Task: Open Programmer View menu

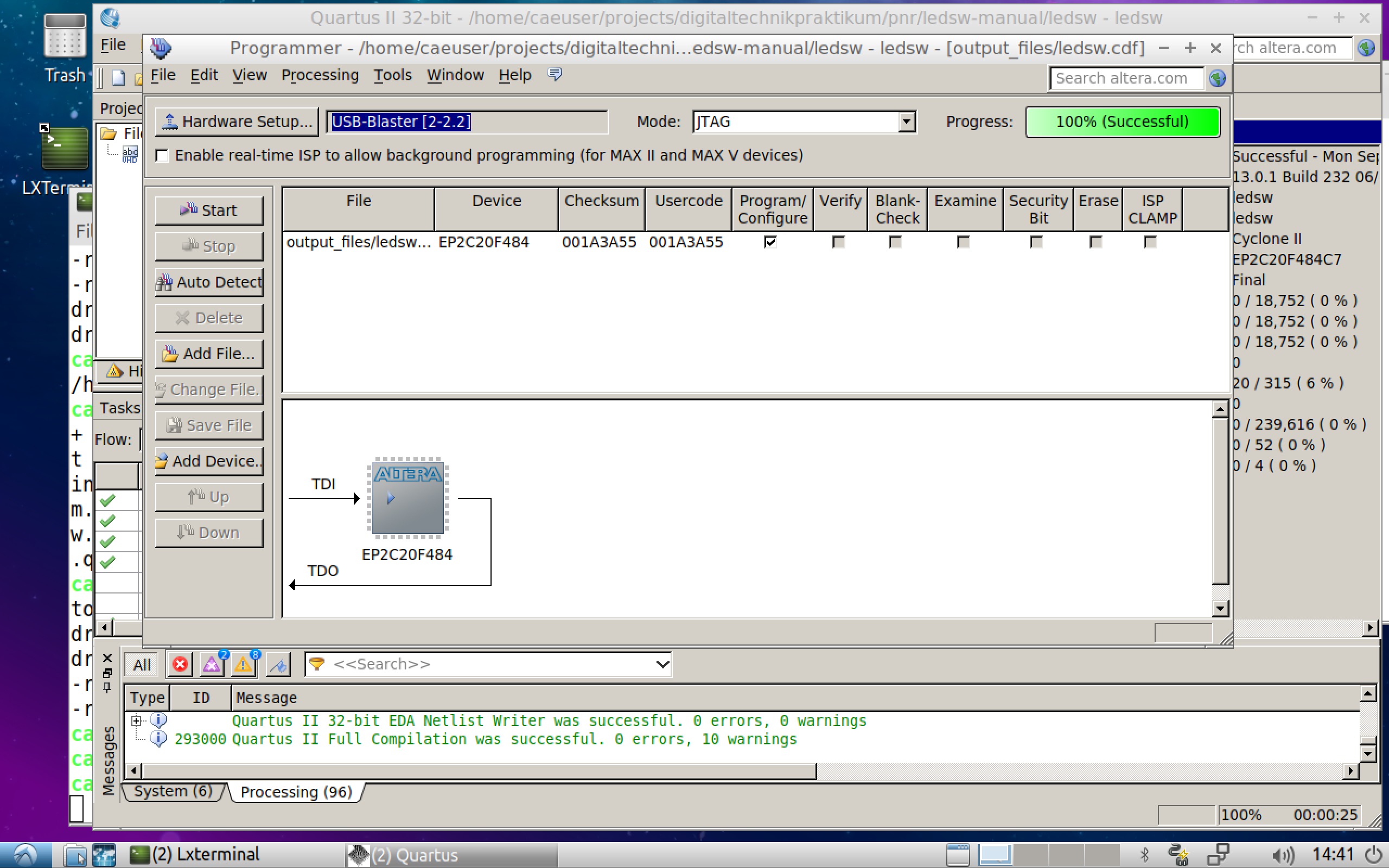Action: tap(249, 75)
